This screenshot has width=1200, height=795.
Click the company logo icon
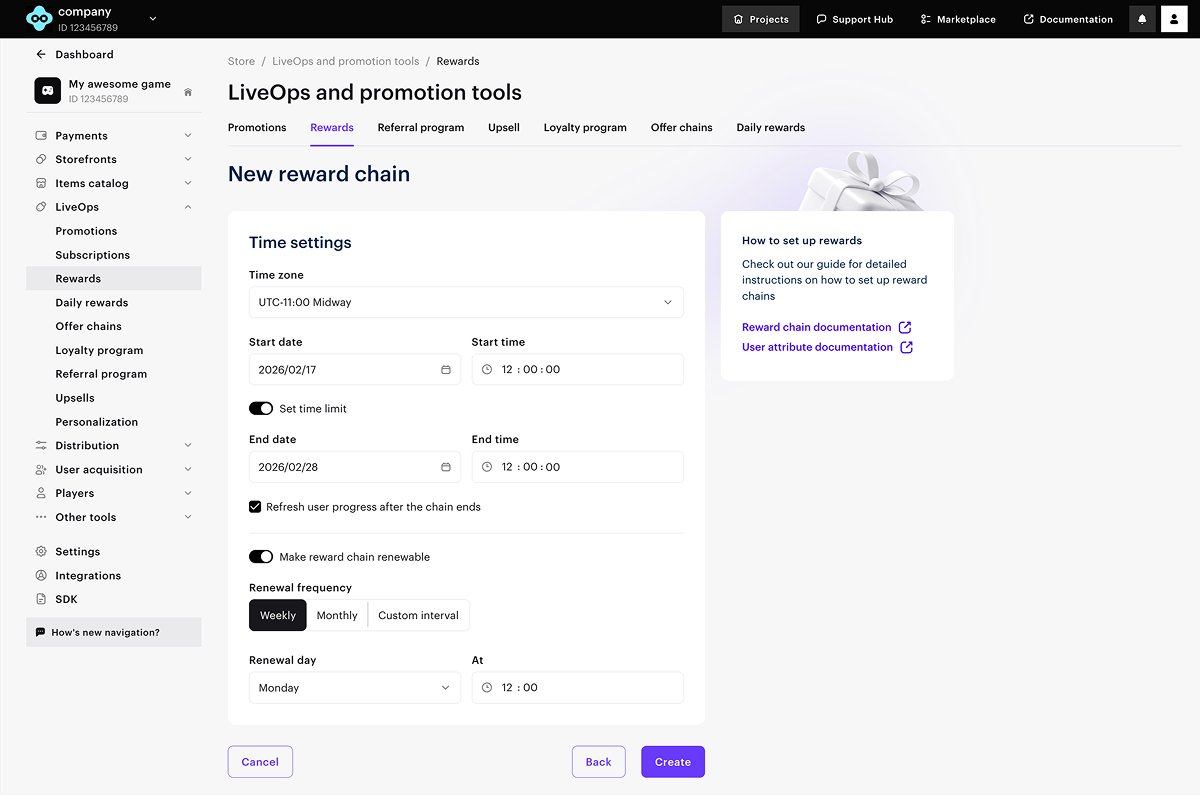pos(38,19)
